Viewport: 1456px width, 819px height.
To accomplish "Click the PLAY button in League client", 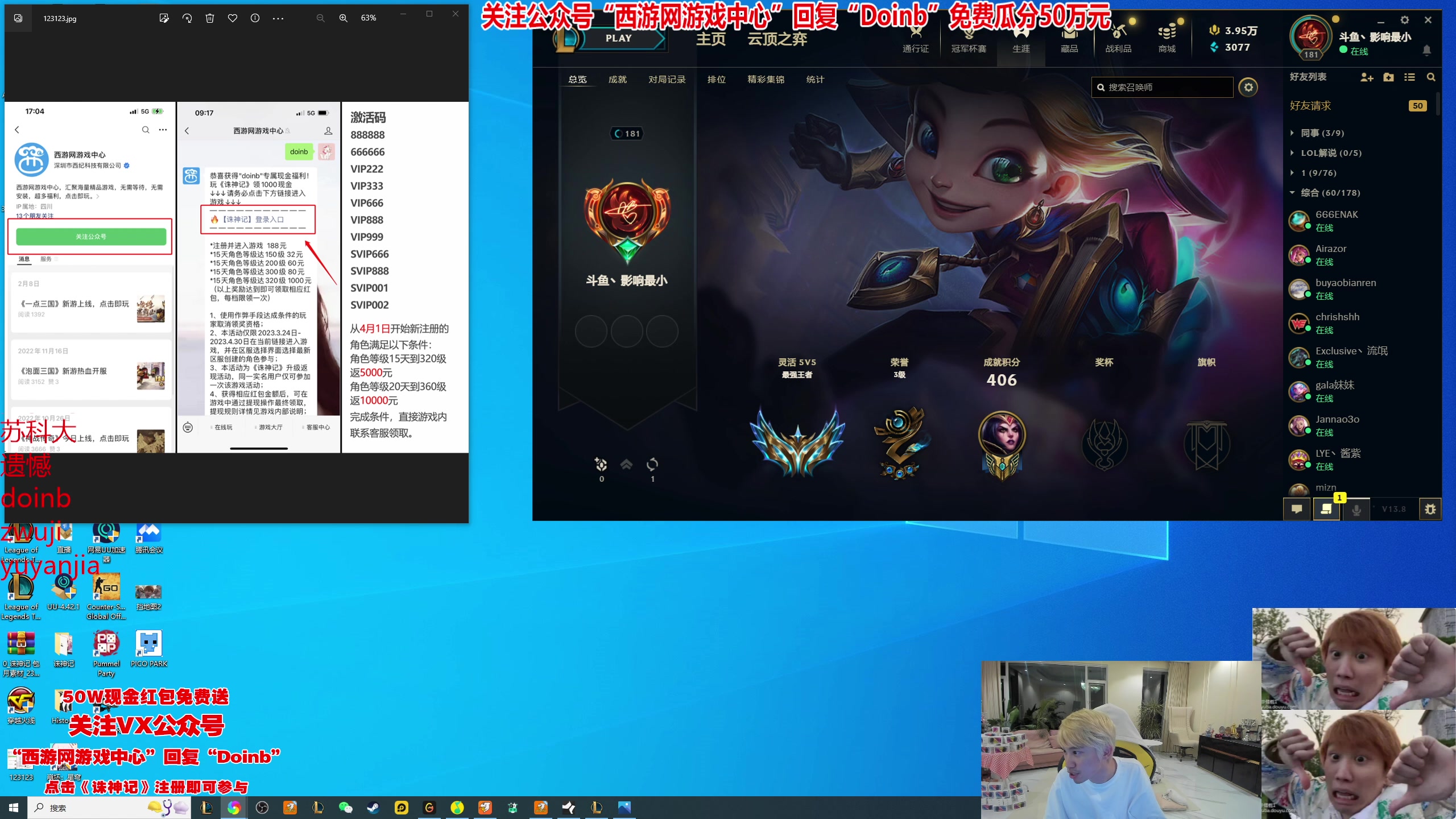I will coord(619,38).
